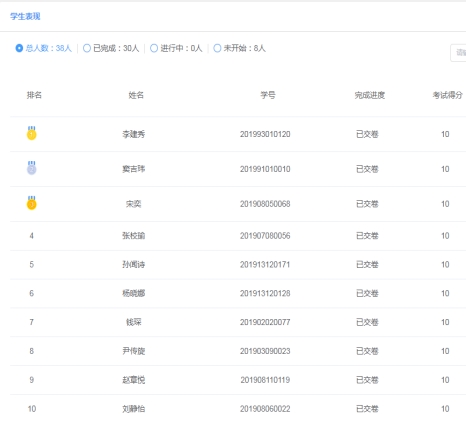The width and height of the screenshot is (466, 423).
Task: Click the student name in the silver medal row
Action: coord(134,169)
